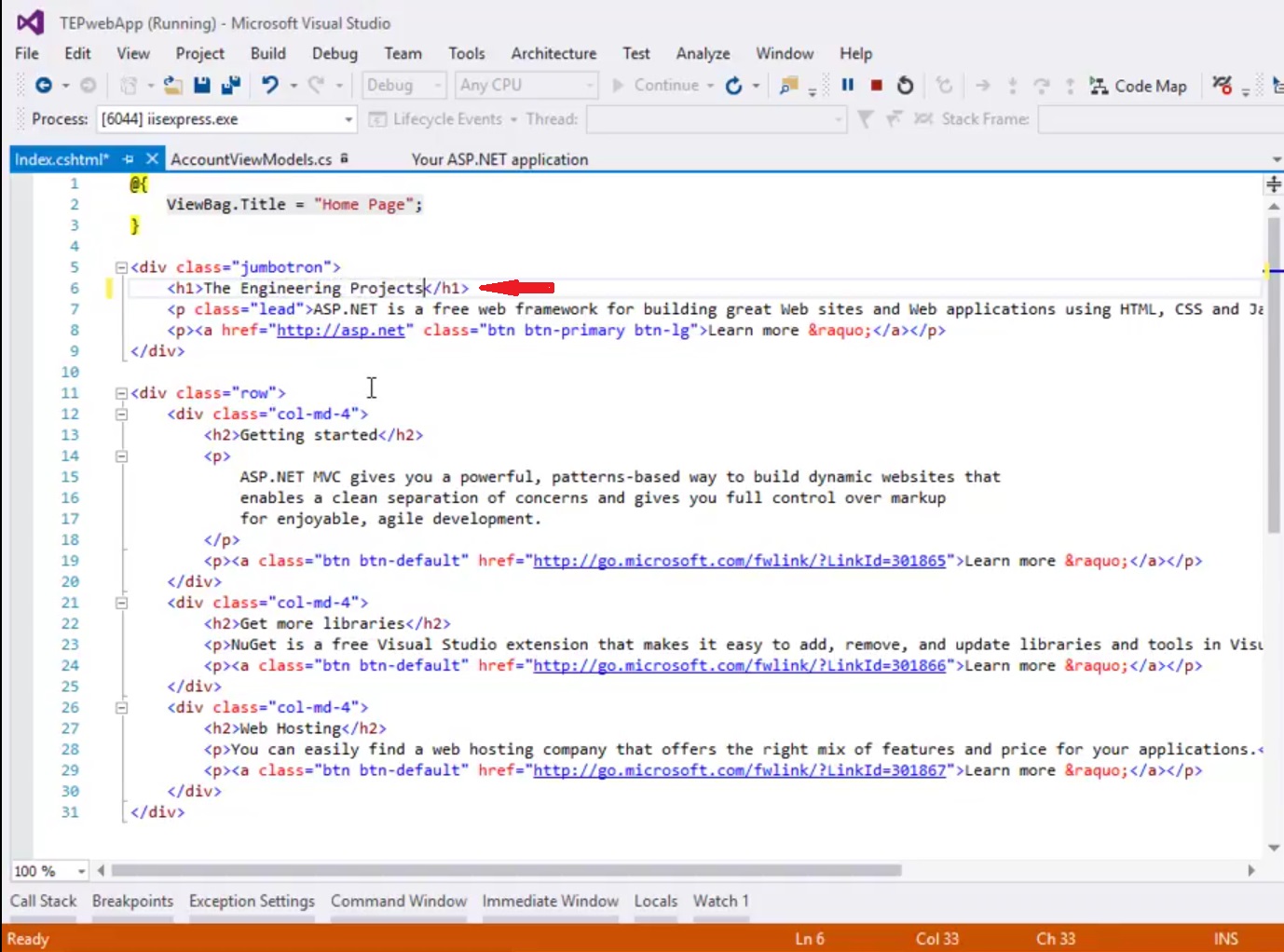The width and height of the screenshot is (1284, 952).
Task: Open the Breakpoints tab
Action: click(x=132, y=902)
